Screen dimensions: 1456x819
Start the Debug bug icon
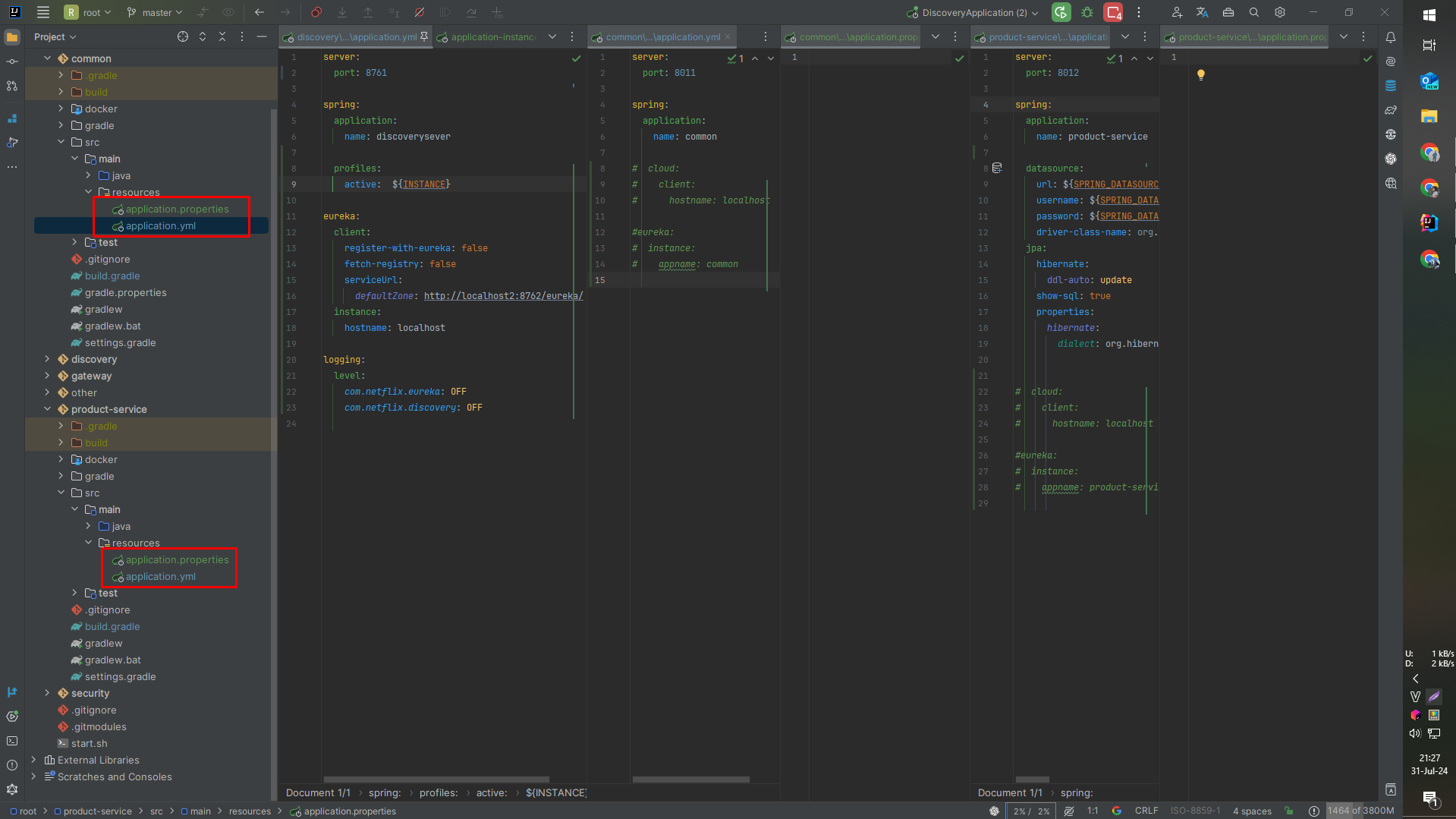(1087, 12)
